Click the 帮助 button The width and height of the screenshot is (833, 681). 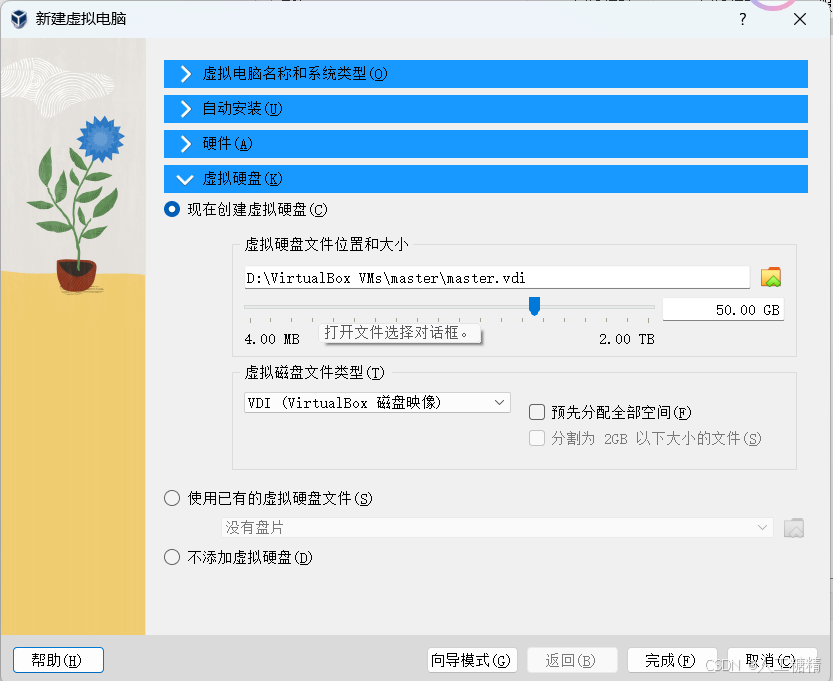(58, 660)
